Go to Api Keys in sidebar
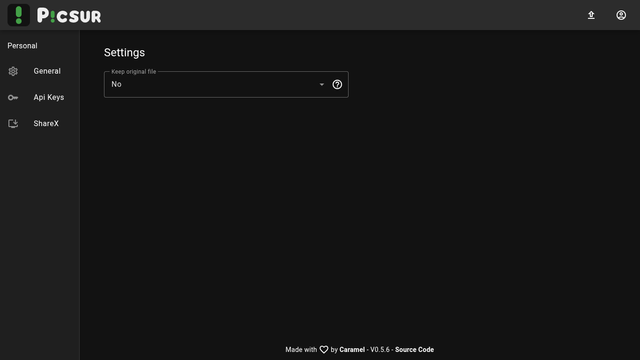 40,97
